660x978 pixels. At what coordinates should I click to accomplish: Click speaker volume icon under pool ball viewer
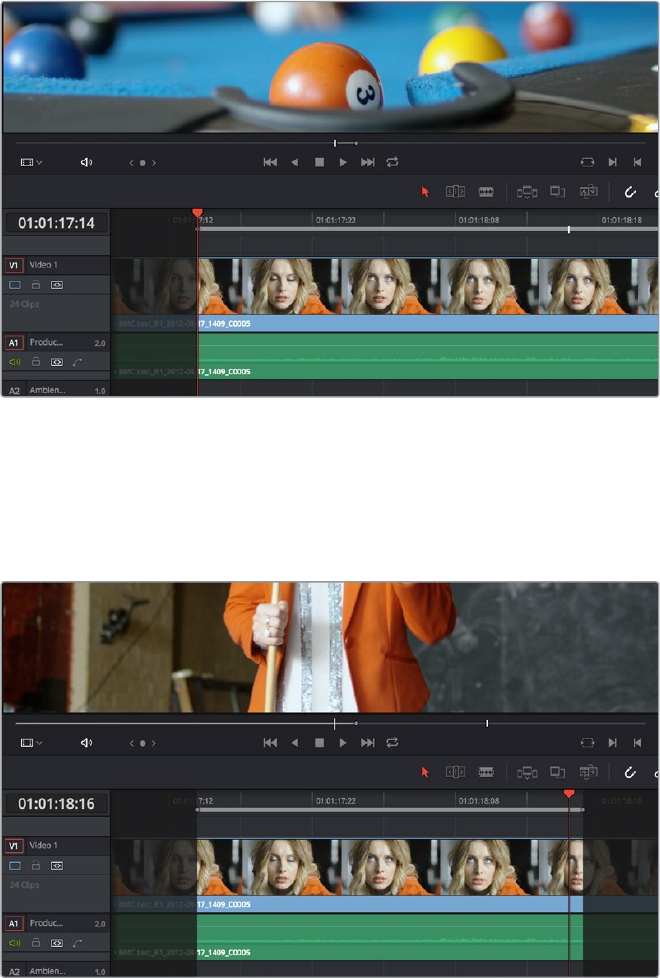click(87, 162)
